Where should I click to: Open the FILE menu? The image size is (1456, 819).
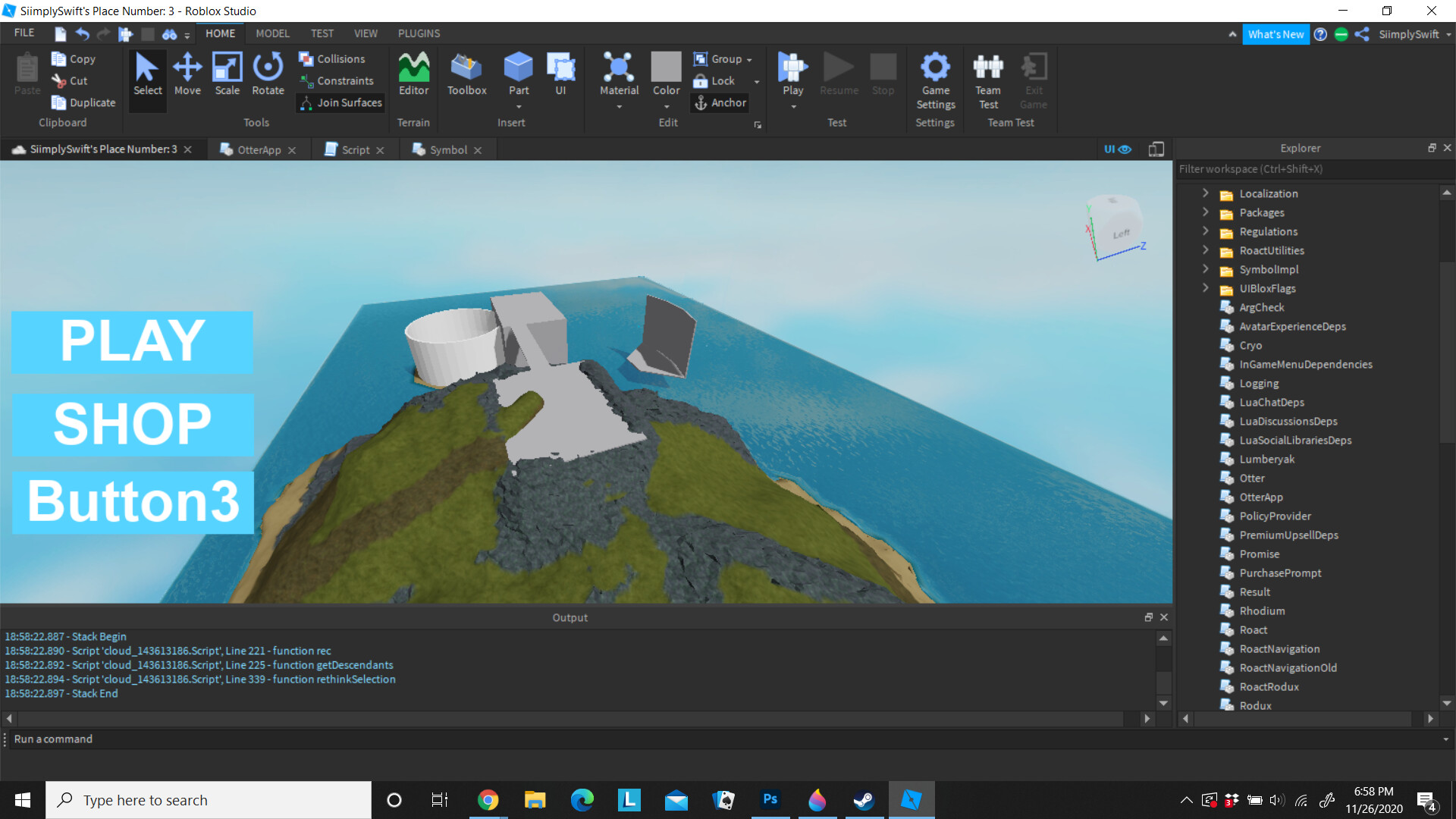(24, 33)
